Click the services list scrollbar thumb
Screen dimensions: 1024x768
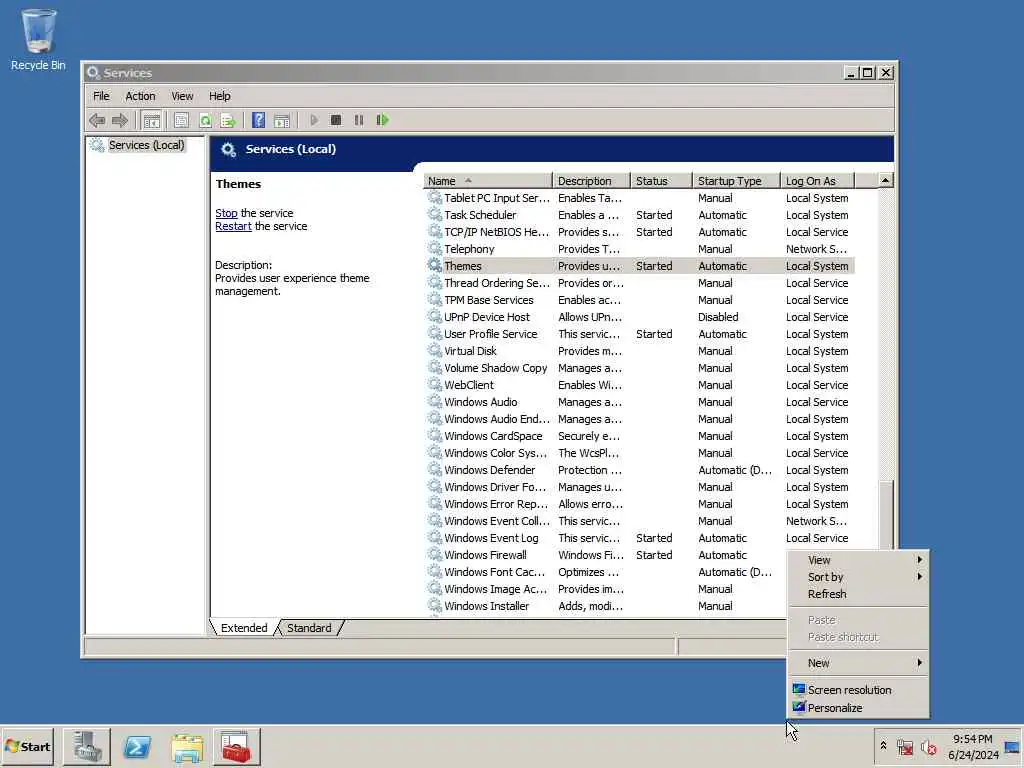pyautogui.click(x=886, y=515)
